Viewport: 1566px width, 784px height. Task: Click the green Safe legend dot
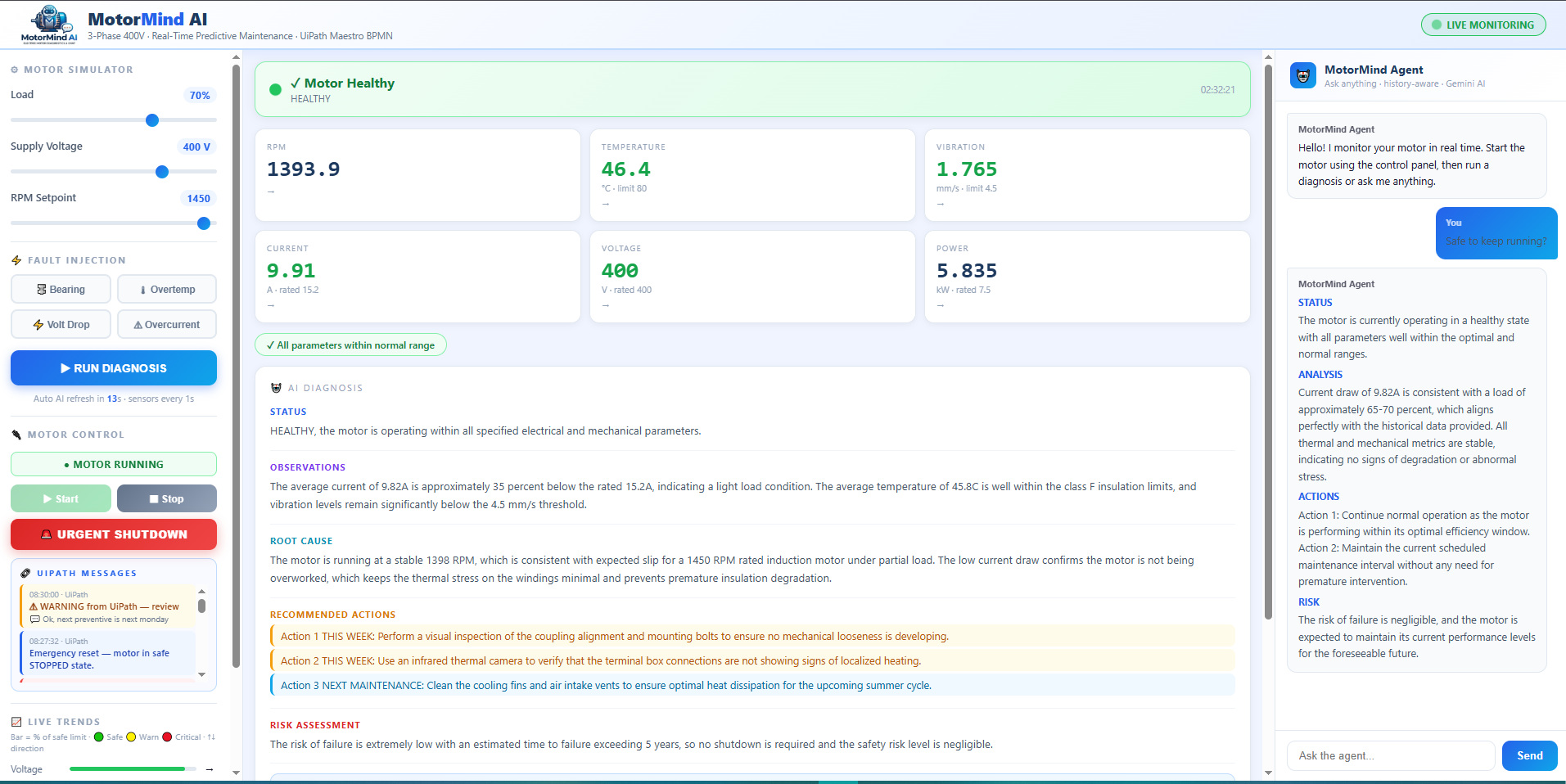tap(99, 737)
